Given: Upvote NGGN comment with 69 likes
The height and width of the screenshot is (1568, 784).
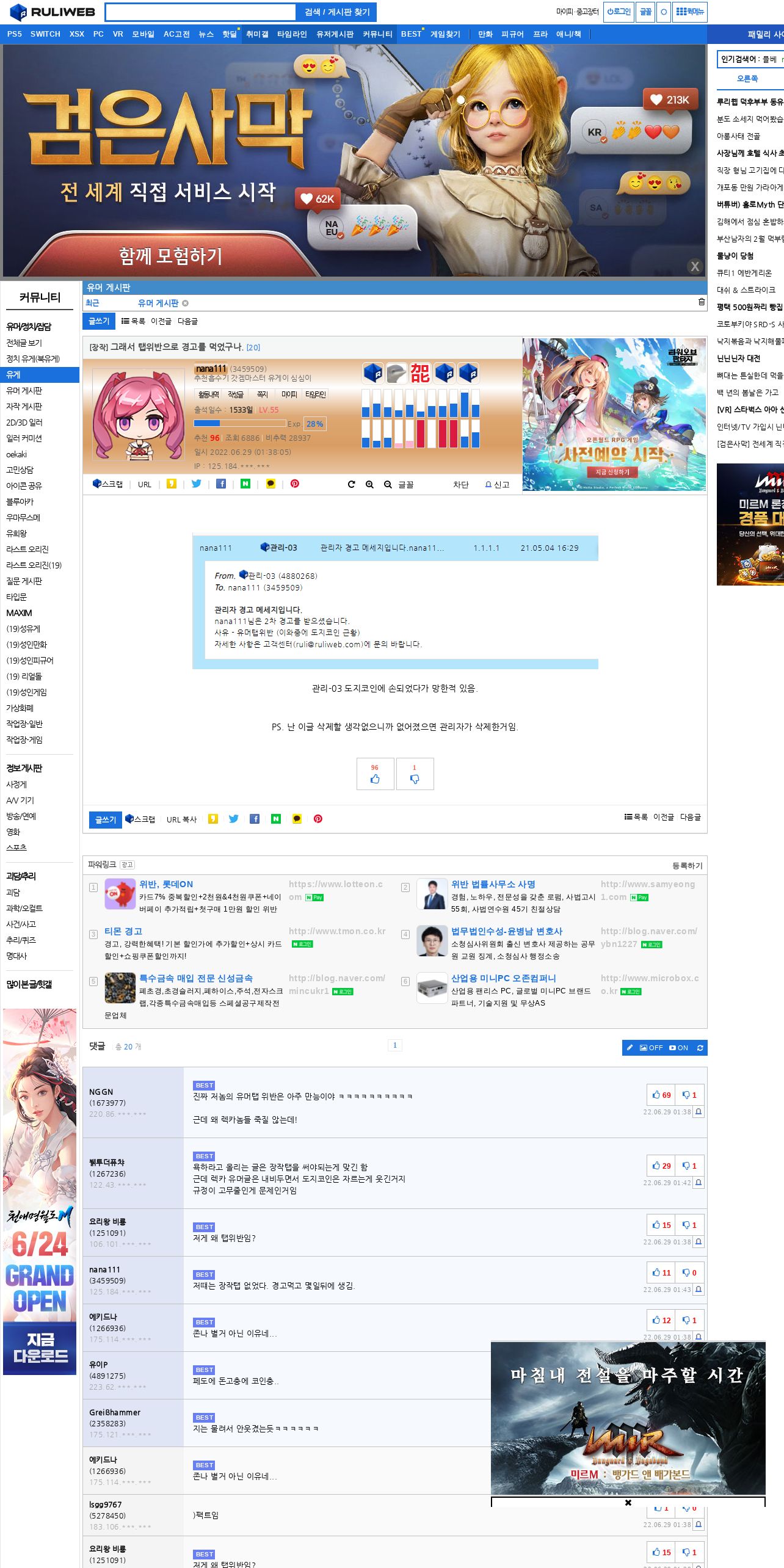Looking at the screenshot, I should click(661, 1095).
